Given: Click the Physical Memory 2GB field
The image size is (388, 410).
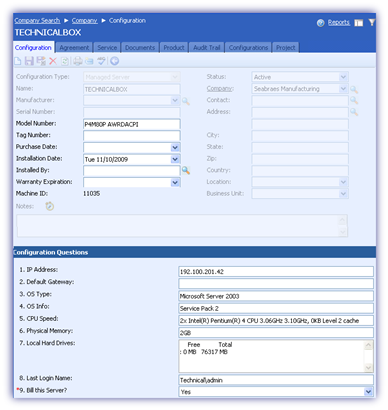Looking at the screenshot, I should coord(276,333).
